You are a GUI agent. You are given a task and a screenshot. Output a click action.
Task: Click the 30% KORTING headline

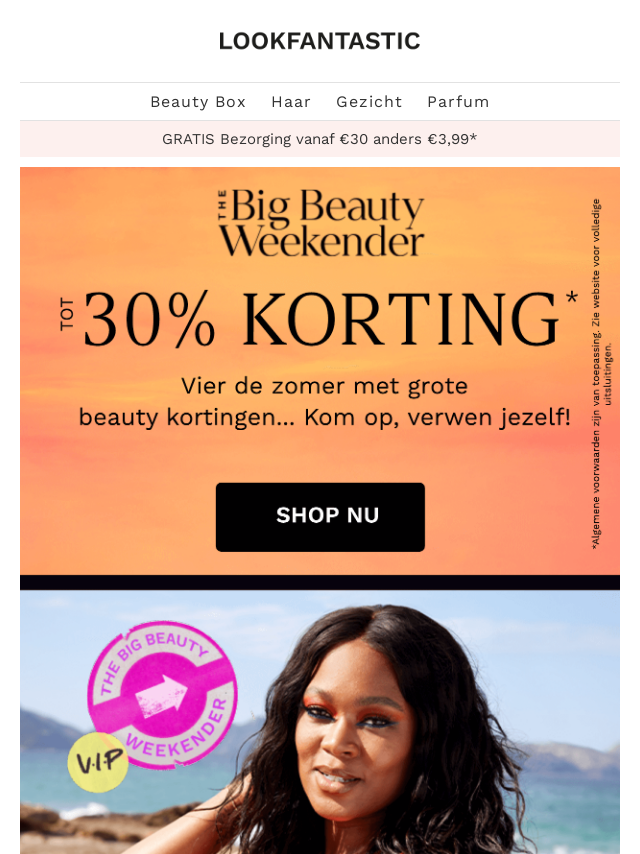pos(321,319)
